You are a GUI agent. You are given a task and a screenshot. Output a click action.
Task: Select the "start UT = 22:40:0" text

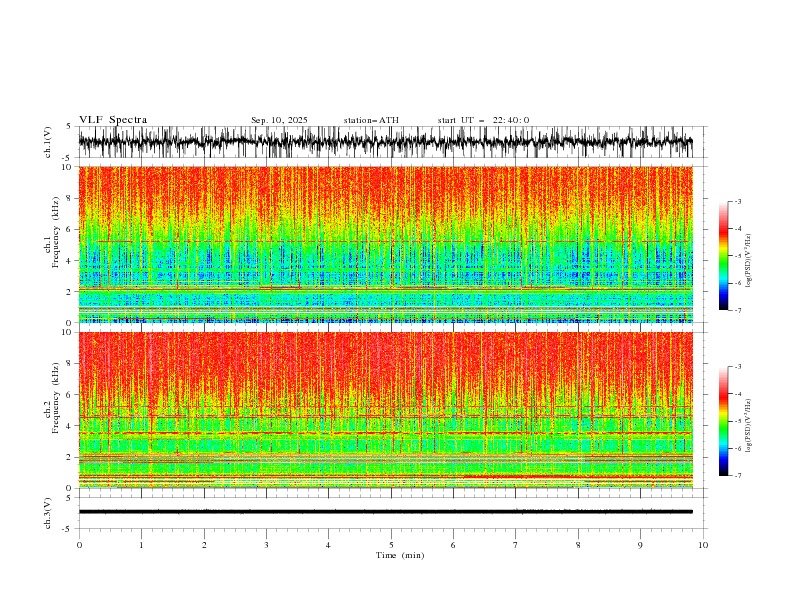pos(483,120)
